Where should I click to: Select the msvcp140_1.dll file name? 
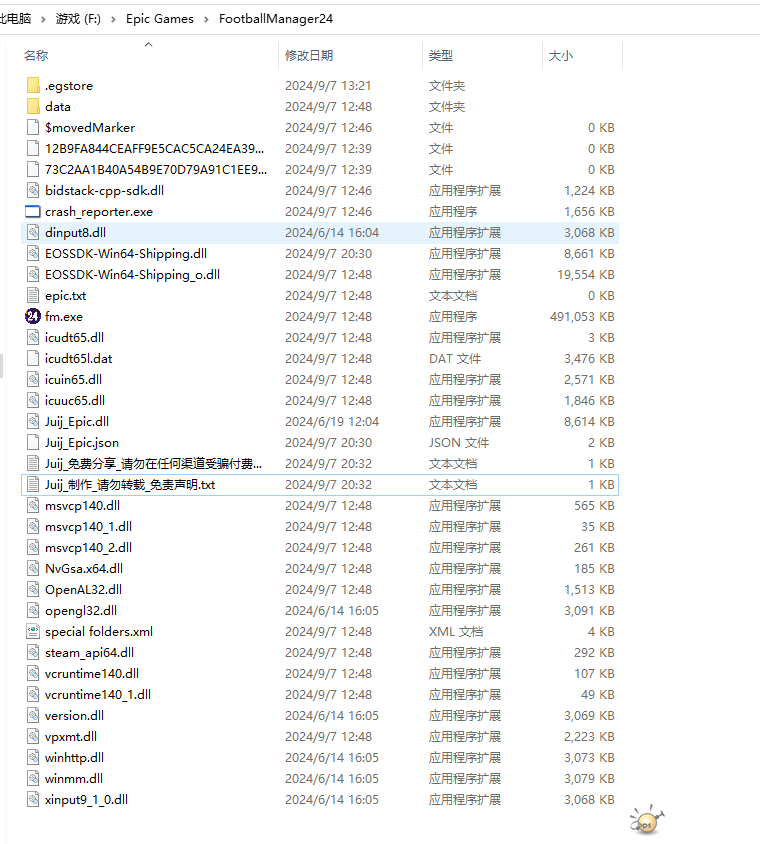coord(88,526)
